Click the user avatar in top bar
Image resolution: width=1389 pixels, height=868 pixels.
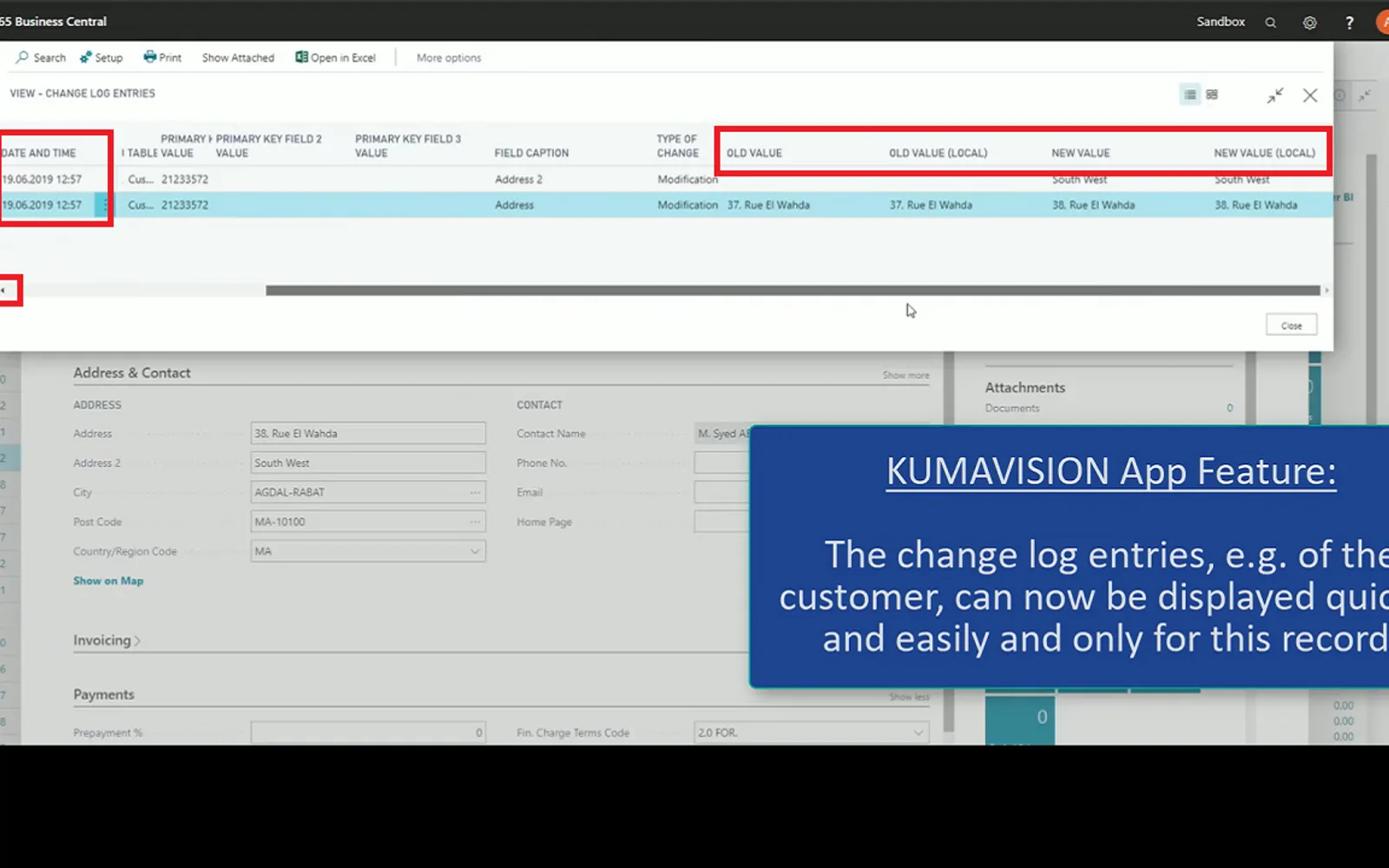[1382, 23]
